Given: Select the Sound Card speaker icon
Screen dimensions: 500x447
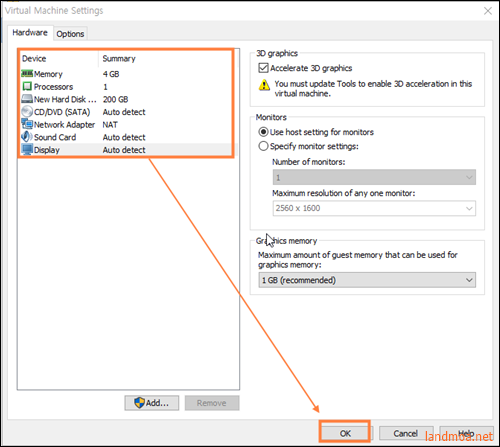Looking at the screenshot, I should [x=27, y=137].
